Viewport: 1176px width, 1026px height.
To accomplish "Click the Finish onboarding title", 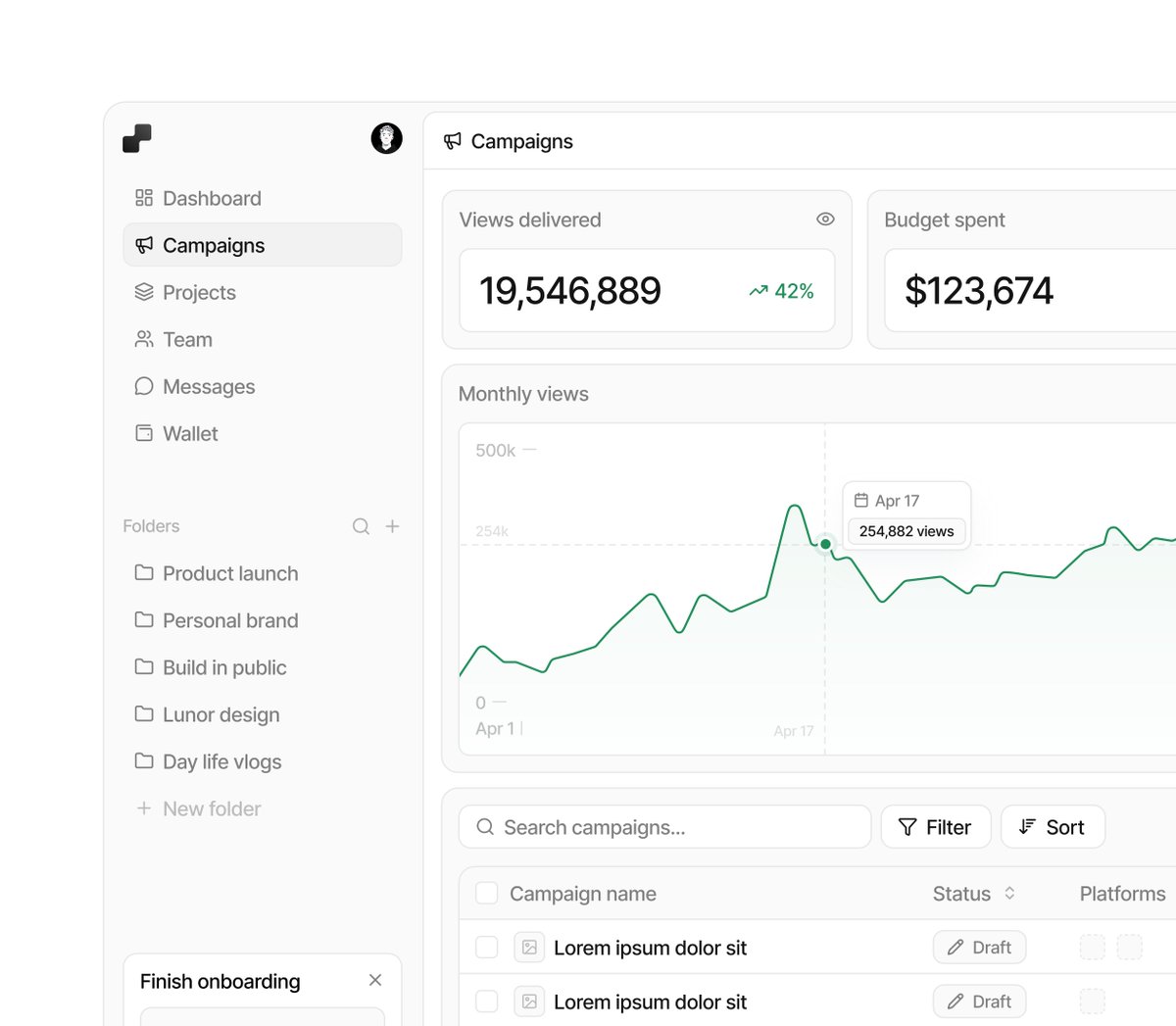I will pos(220,981).
